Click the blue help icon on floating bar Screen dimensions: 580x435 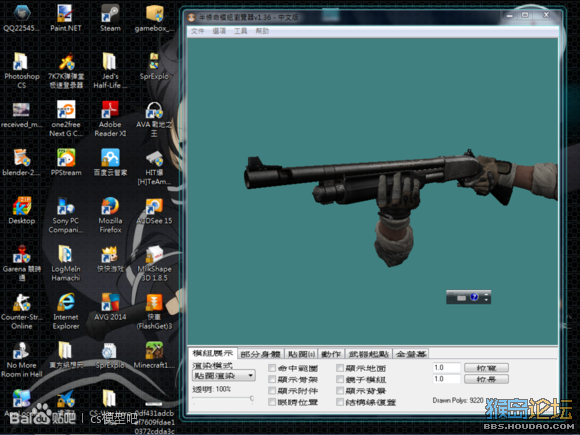pyautogui.click(x=474, y=297)
